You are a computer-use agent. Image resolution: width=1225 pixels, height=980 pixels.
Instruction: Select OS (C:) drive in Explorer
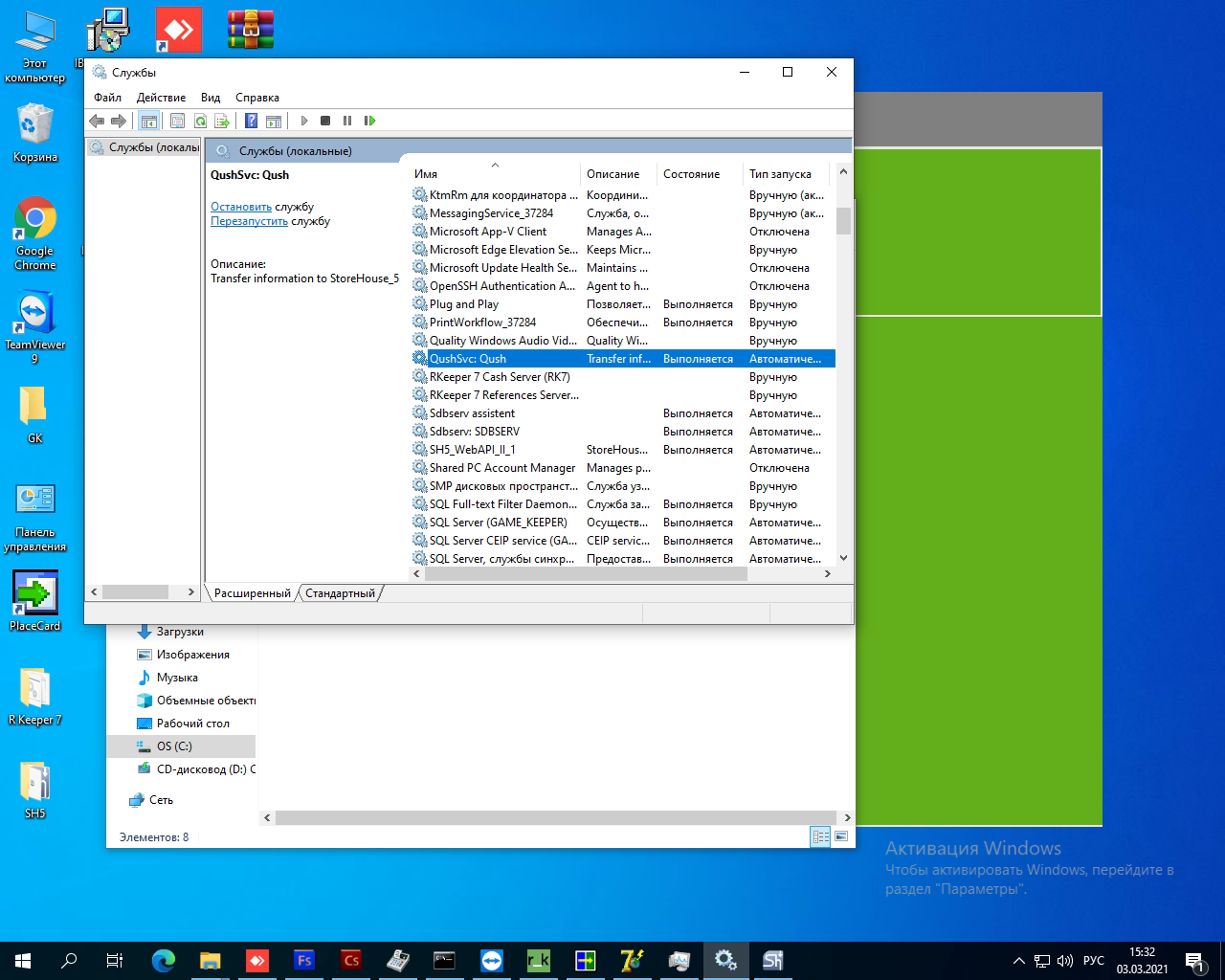point(181,746)
